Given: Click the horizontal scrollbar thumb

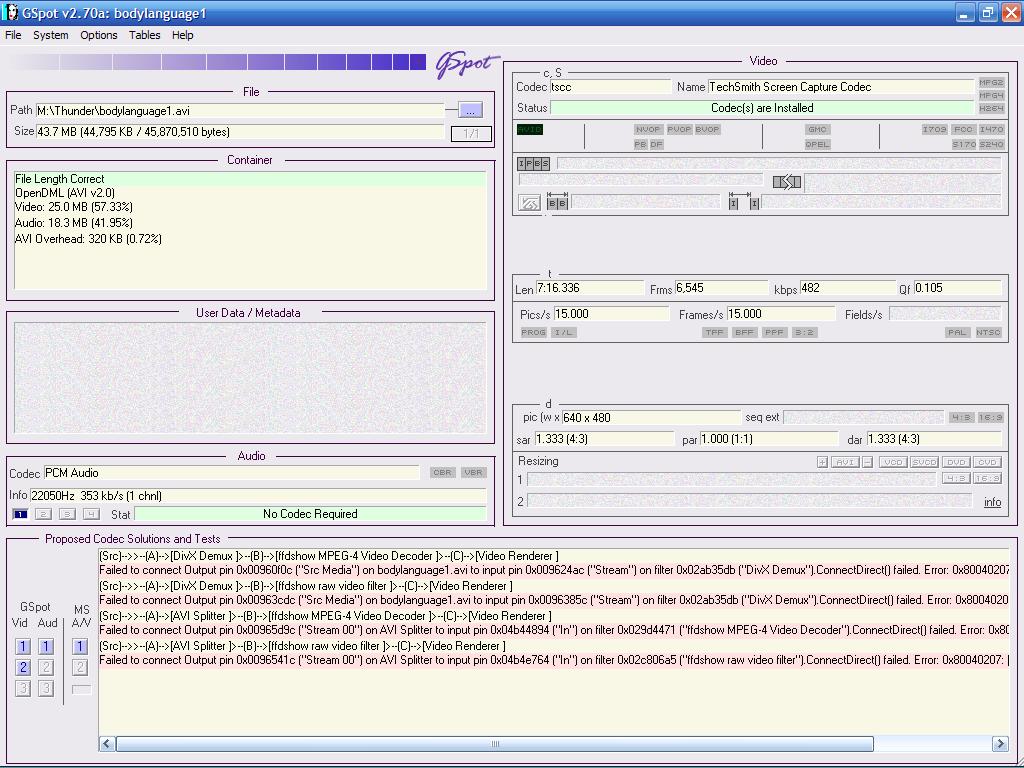Looking at the screenshot, I should pyautogui.click(x=495, y=744).
